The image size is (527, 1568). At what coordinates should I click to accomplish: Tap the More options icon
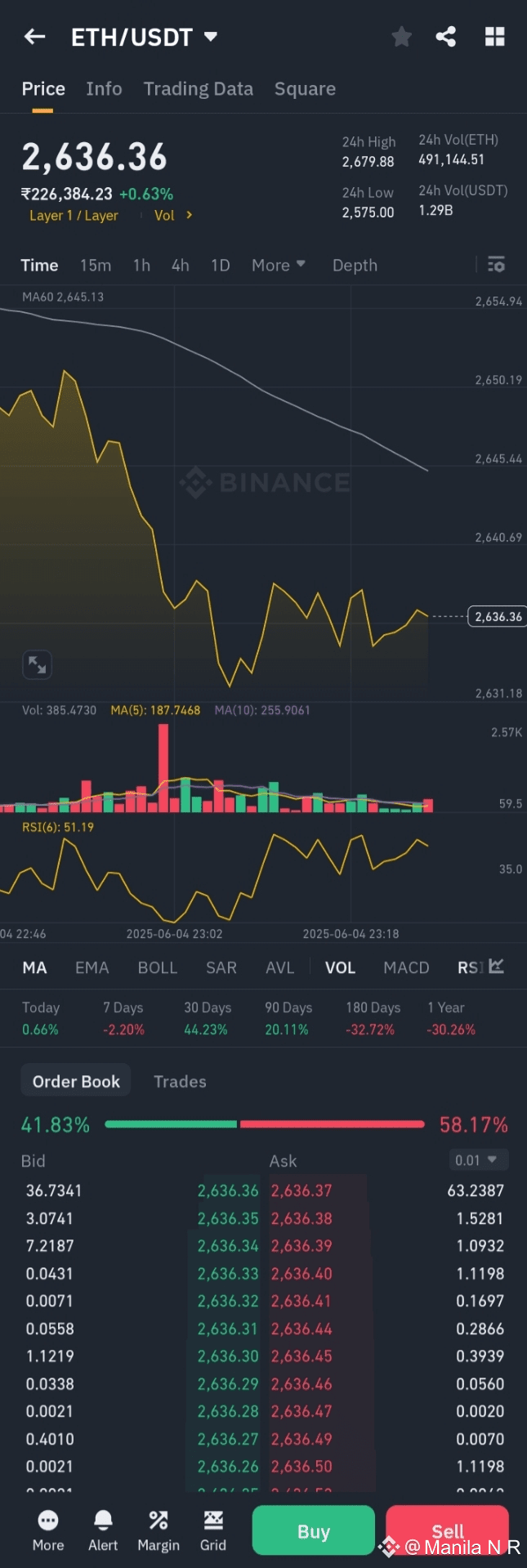click(x=48, y=1530)
